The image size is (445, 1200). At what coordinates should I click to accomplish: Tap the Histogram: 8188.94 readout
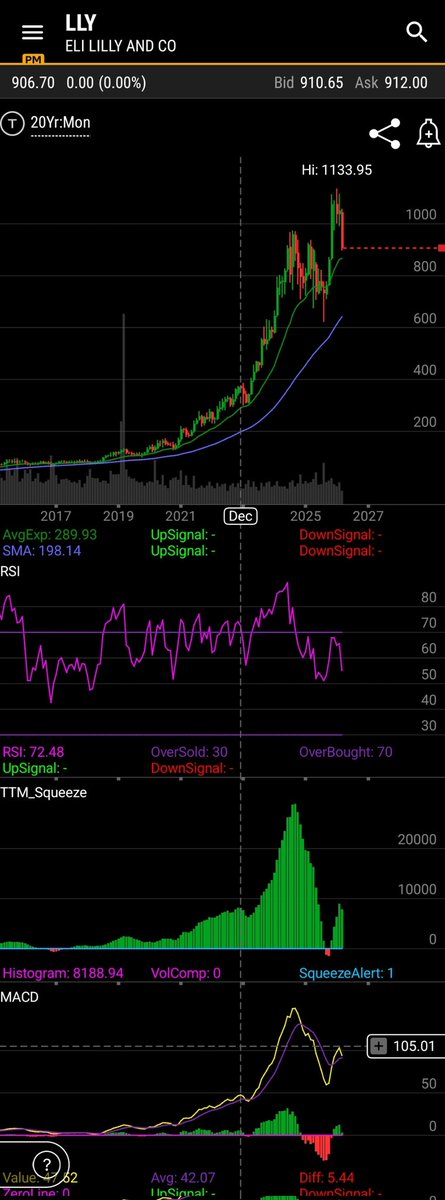62,972
